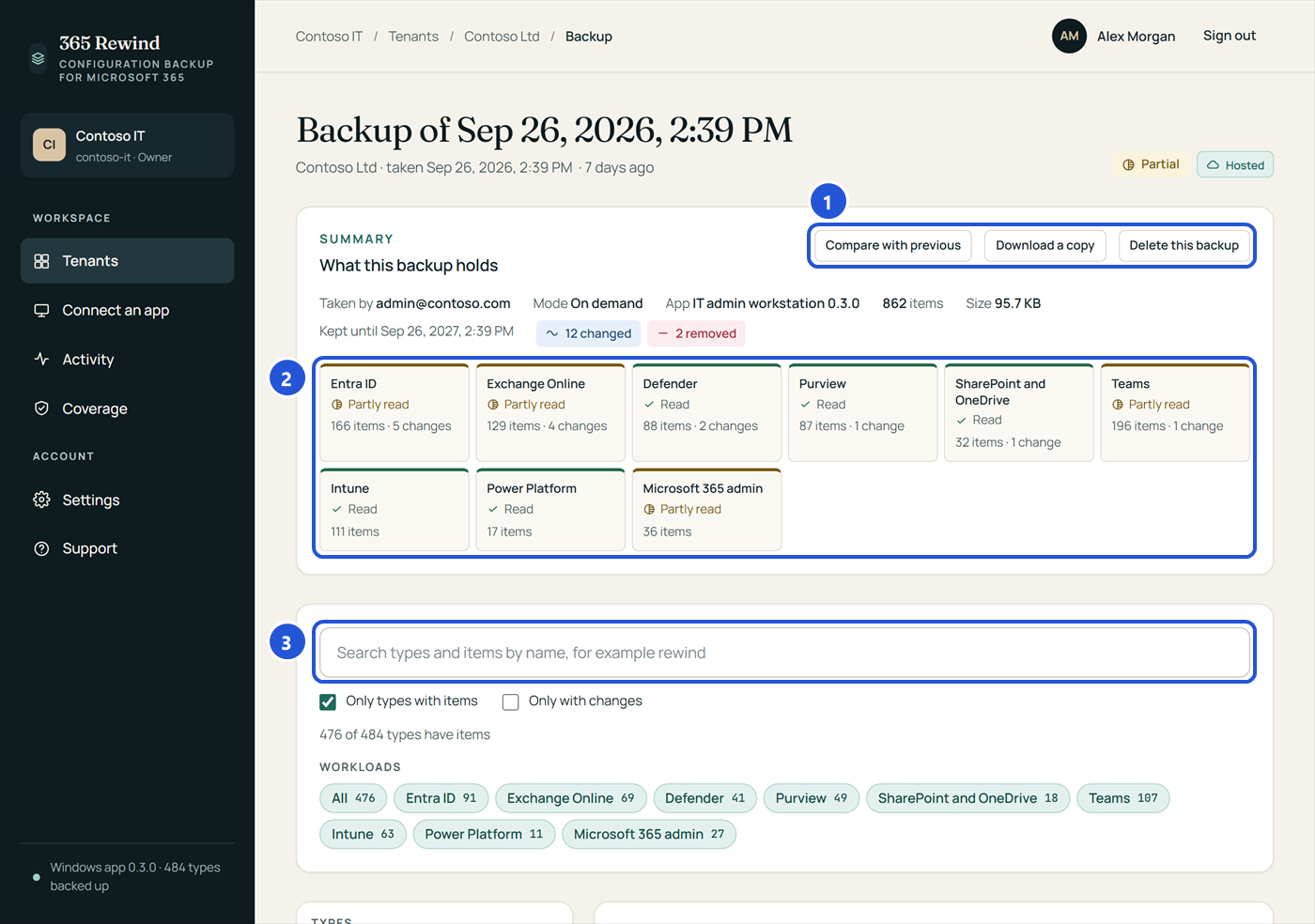Click the Partial status badge icon

pyautogui.click(x=1128, y=164)
